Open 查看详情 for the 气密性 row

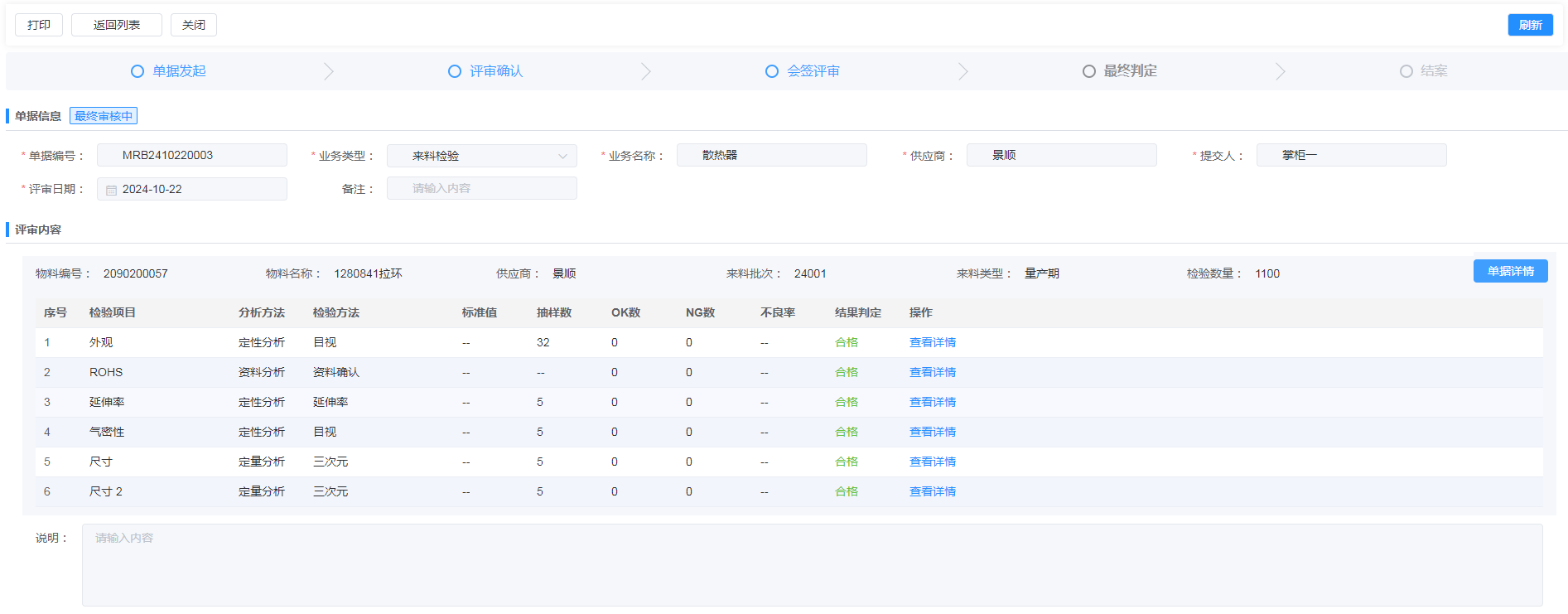[933, 432]
